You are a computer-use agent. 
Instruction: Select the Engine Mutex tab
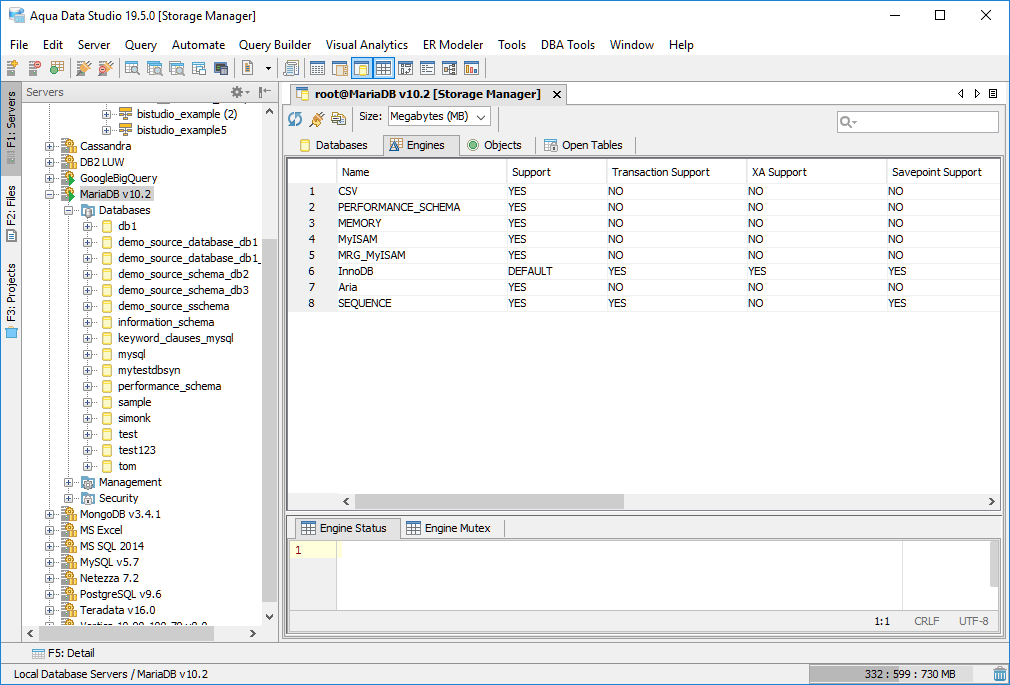point(448,528)
